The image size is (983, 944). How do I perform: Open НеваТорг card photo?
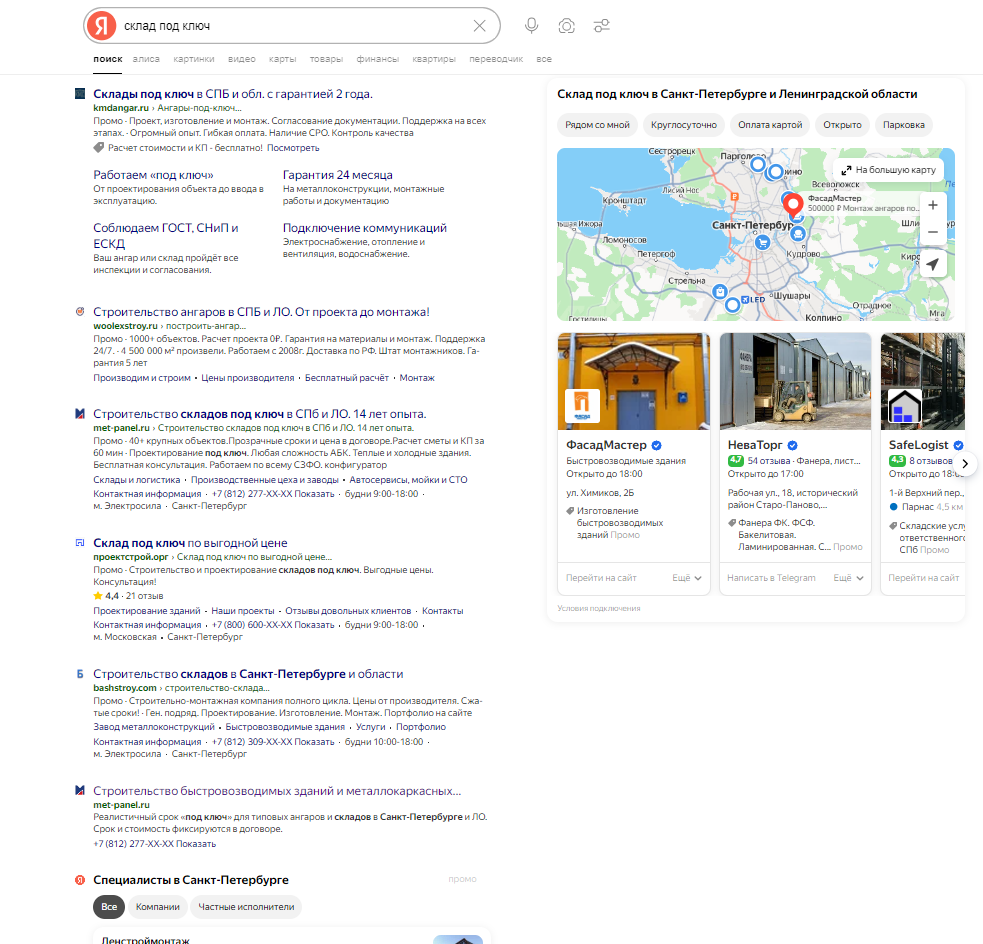pyautogui.click(x=796, y=381)
